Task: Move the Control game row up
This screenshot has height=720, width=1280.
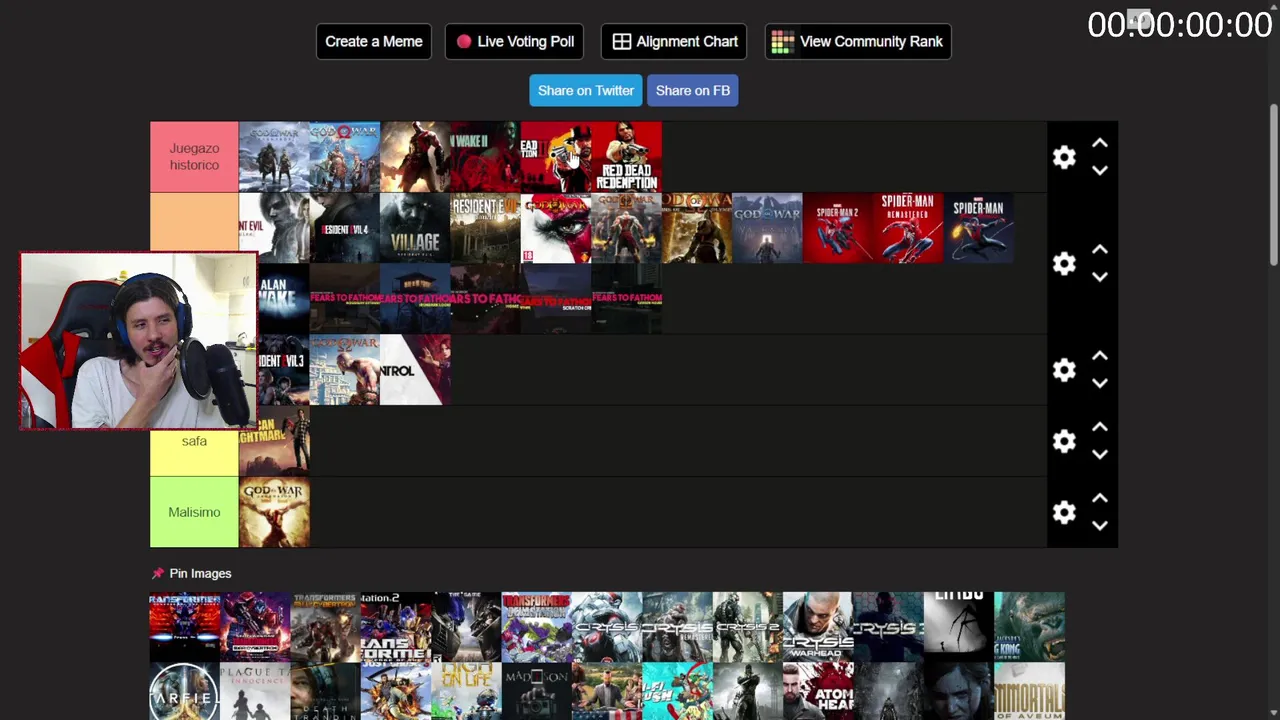Action: tap(1100, 356)
